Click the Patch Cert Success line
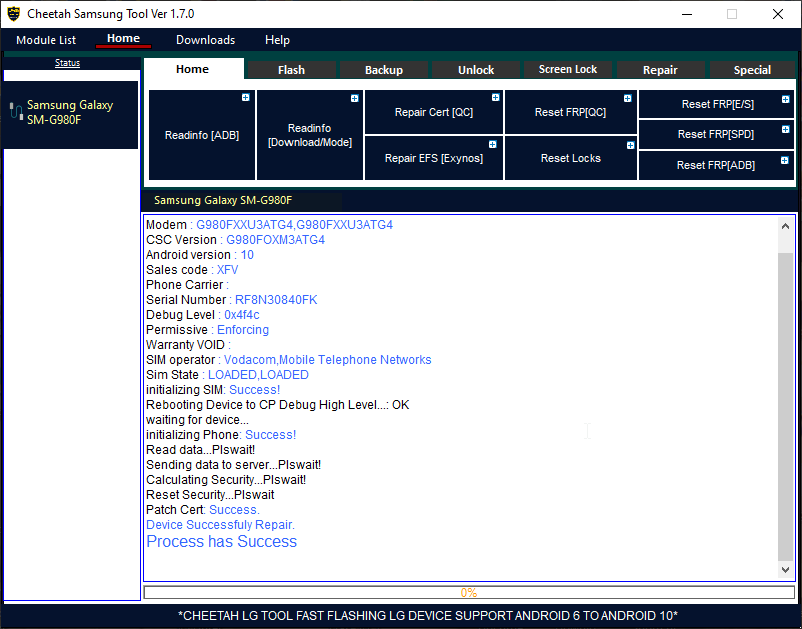 pos(203,510)
